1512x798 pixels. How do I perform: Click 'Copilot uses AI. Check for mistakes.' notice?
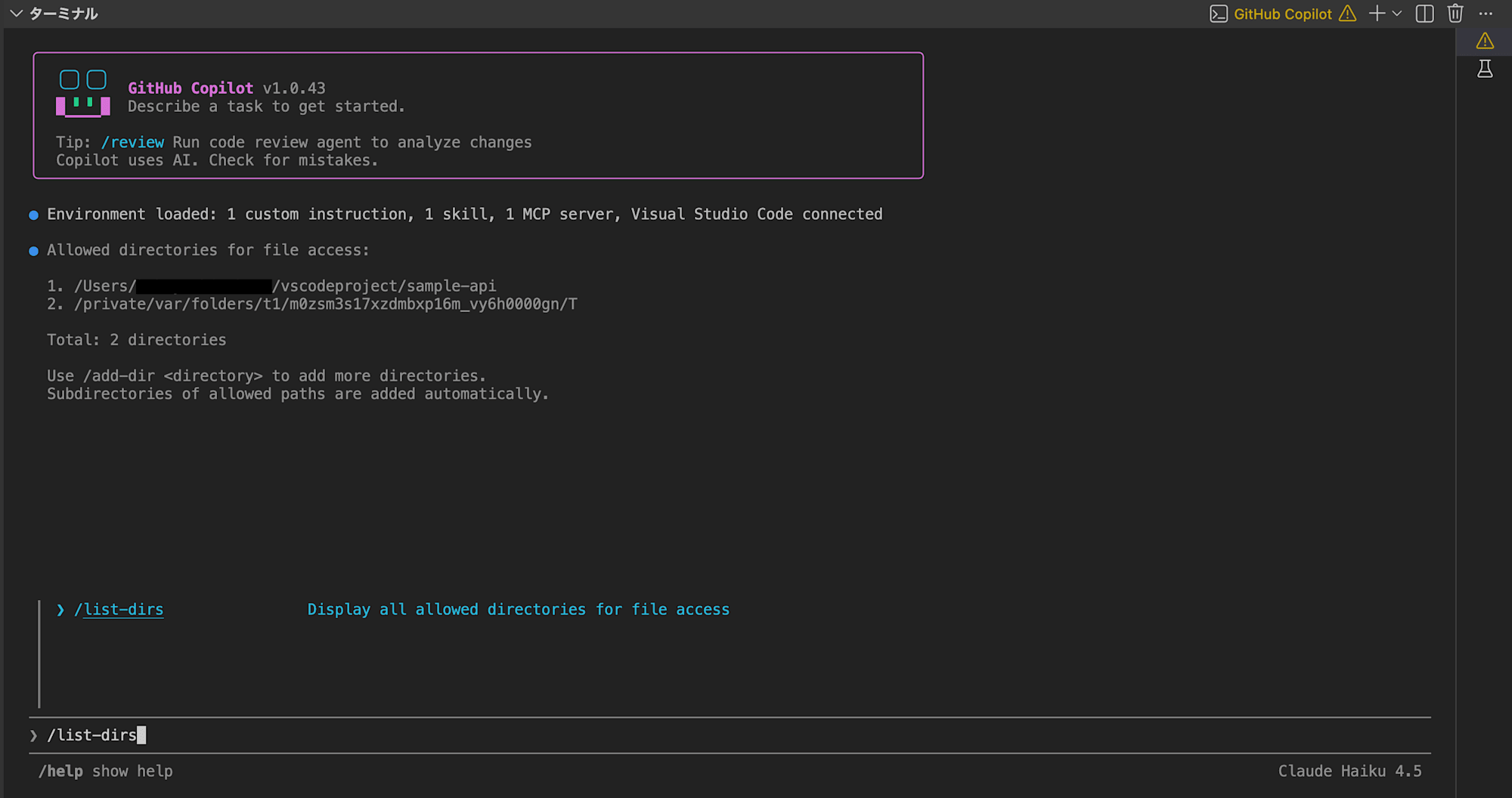[217, 160]
